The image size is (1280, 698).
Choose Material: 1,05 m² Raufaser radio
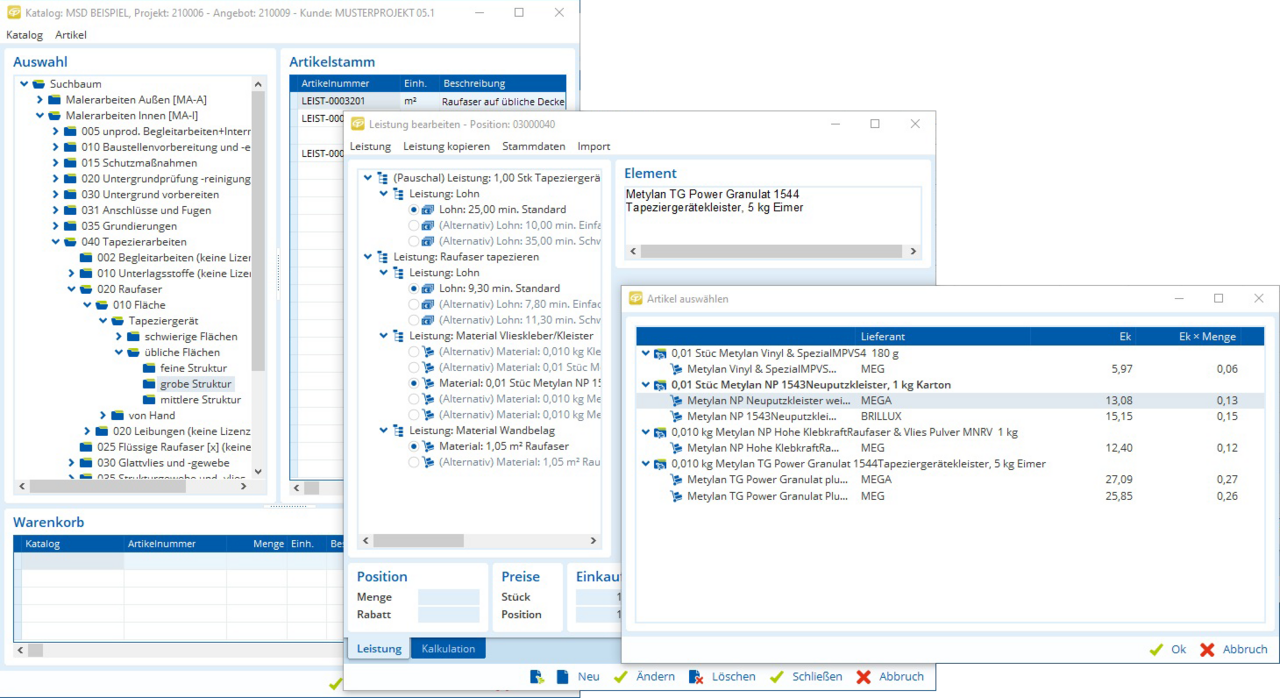(x=414, y=447)
